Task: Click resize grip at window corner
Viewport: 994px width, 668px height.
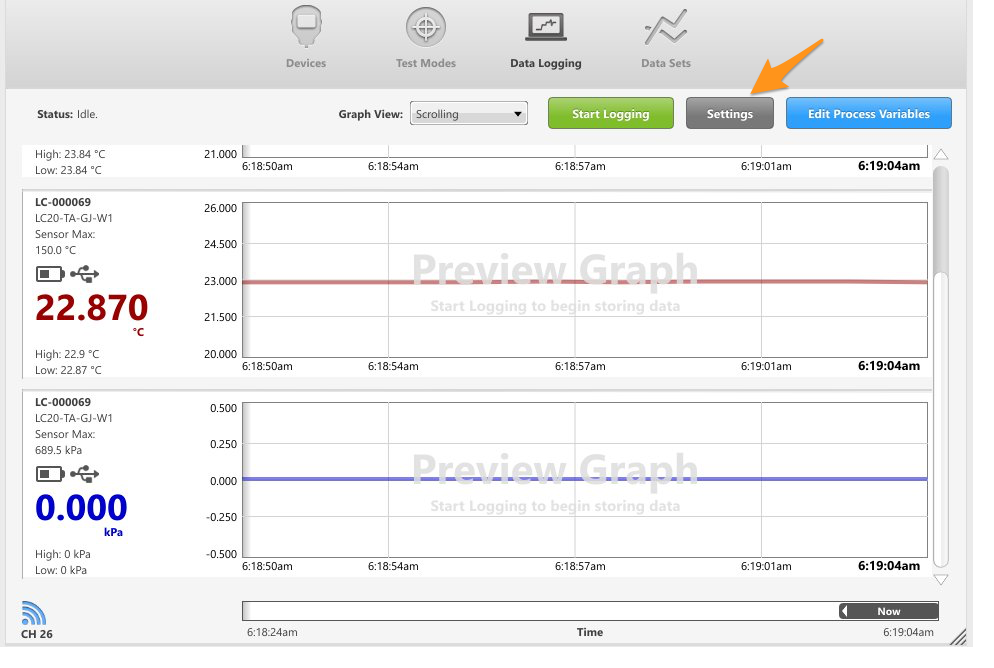Action: click(958, 637)
